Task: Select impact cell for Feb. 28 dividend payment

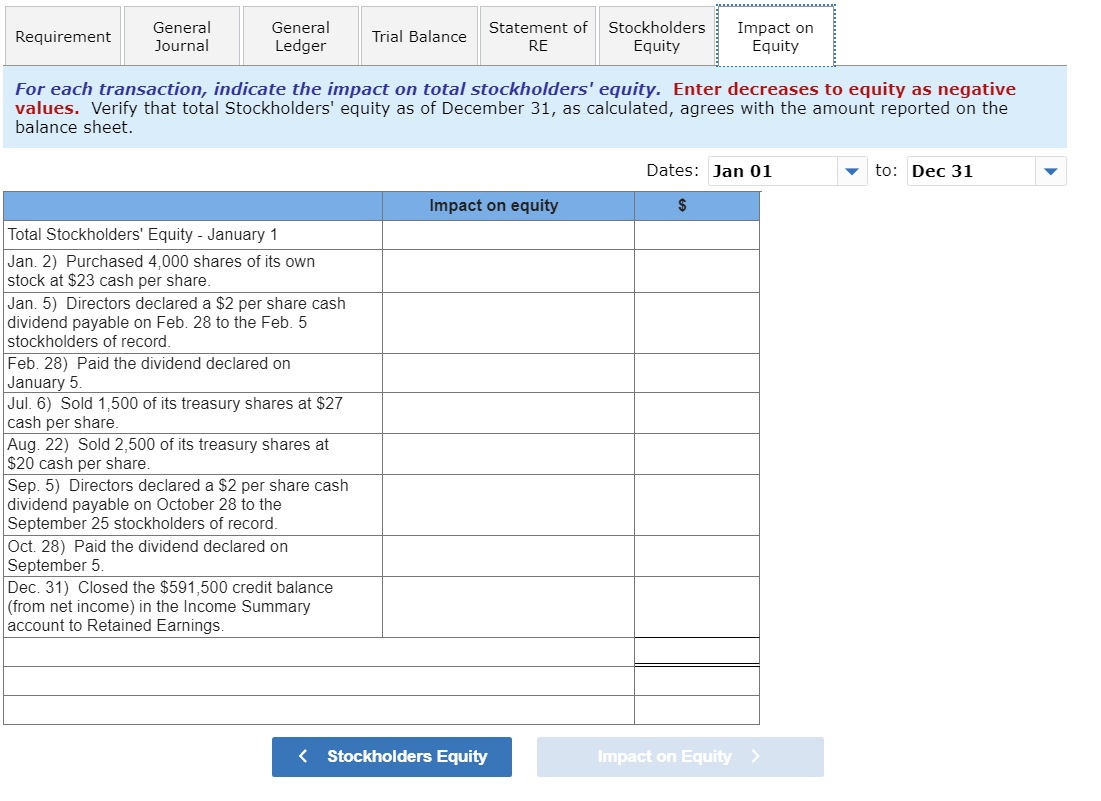Action: coord(508,373)
